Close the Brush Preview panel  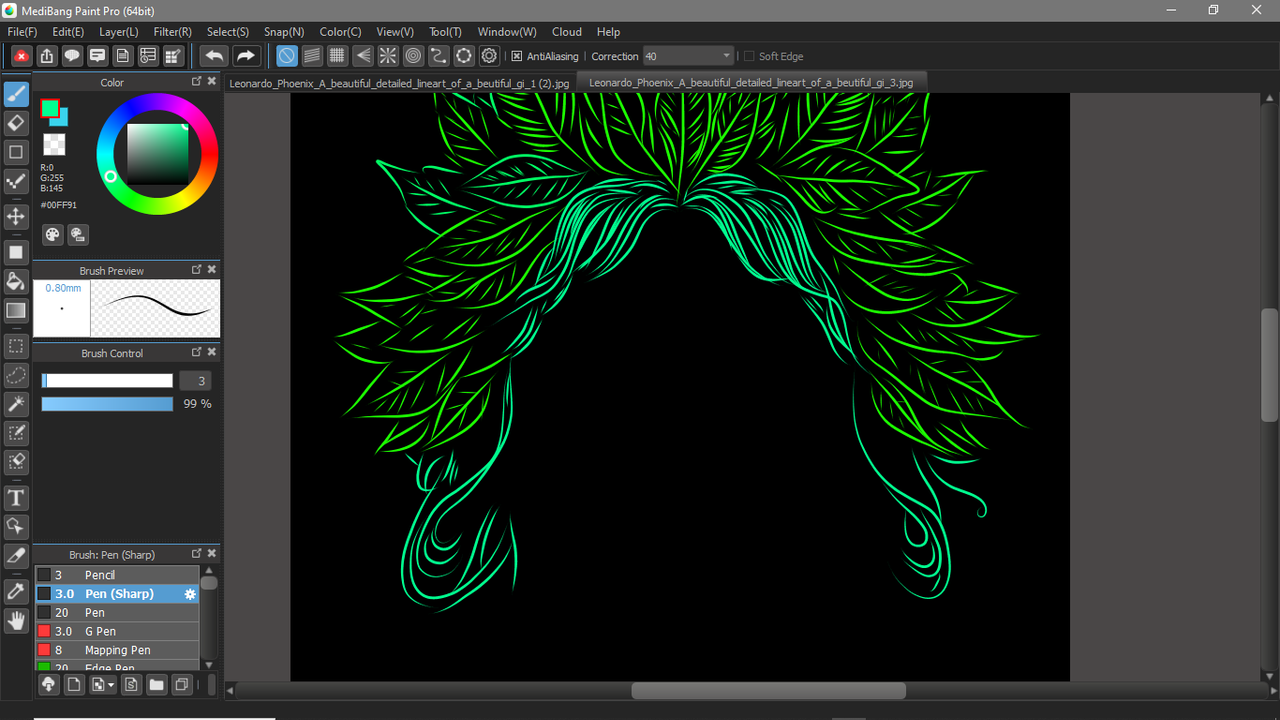(212, 270)
